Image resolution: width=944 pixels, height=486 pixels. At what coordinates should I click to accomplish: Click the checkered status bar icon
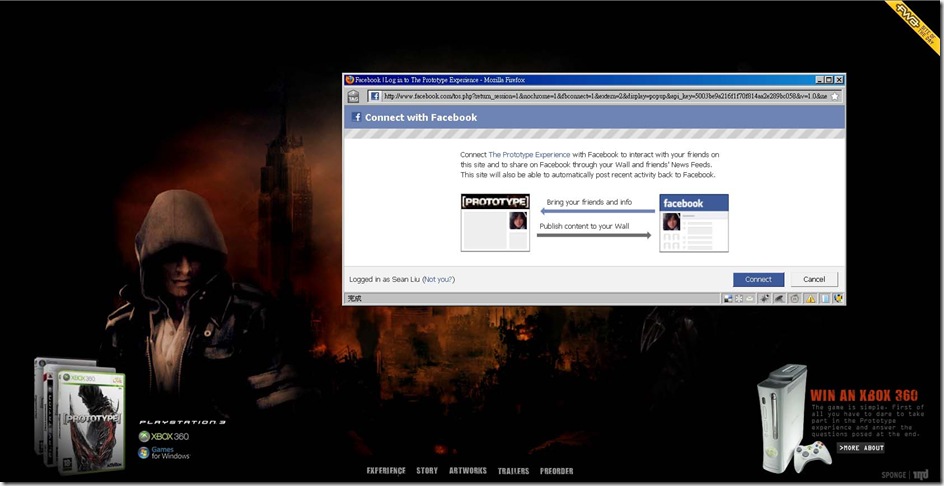tap(728, 299)
